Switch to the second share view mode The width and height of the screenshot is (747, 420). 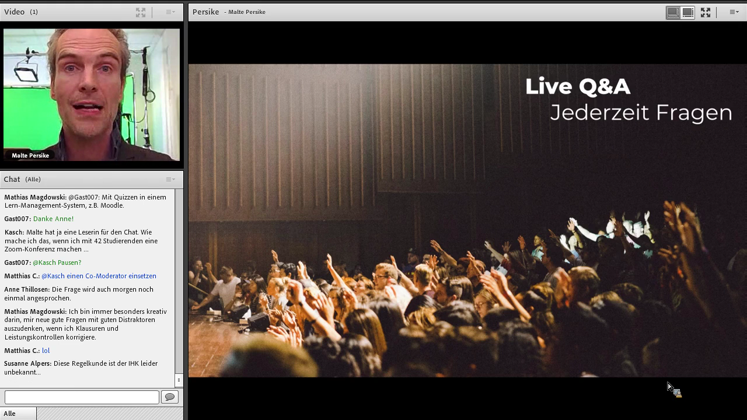pyautogui.click(x=688, y=12)
